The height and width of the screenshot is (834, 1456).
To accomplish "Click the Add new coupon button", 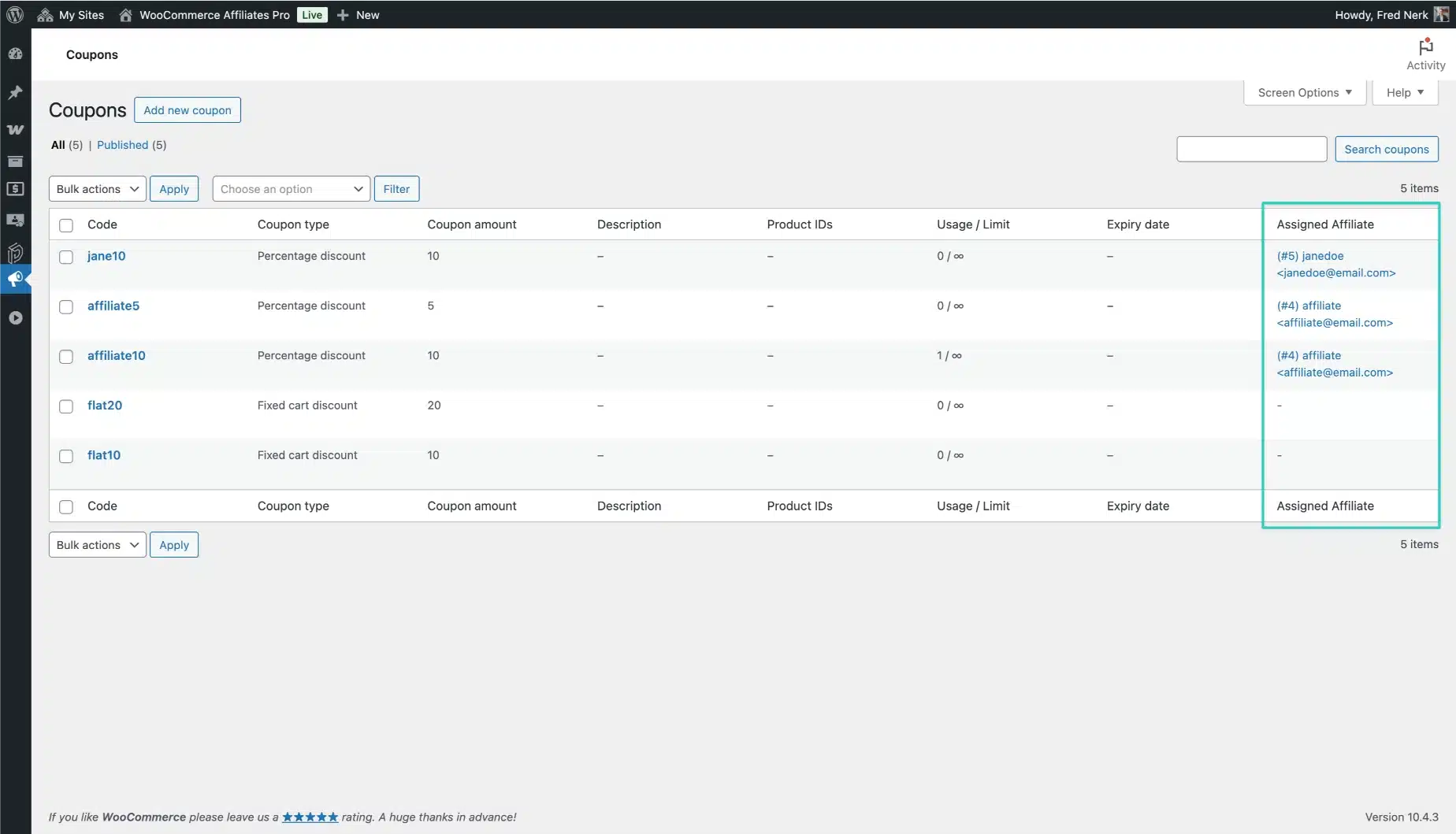I will click(x=187, y=110).
